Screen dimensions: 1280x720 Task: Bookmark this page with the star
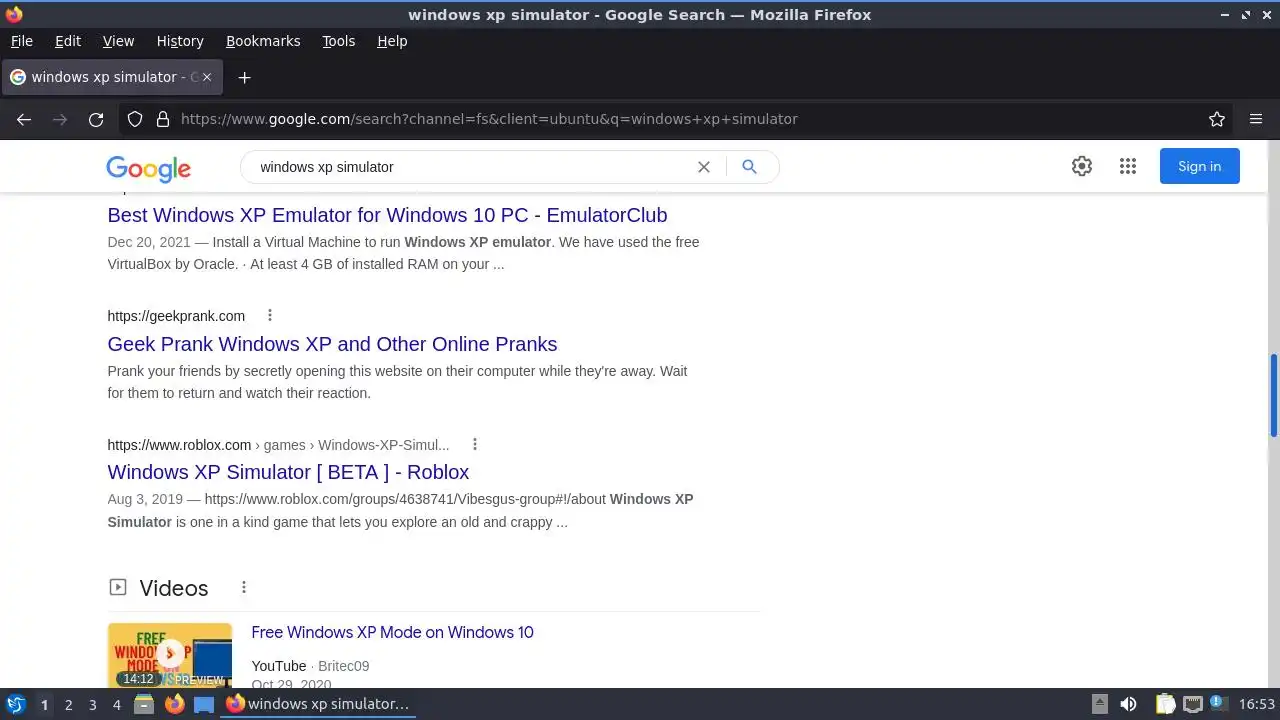[x=1217, y=119]
